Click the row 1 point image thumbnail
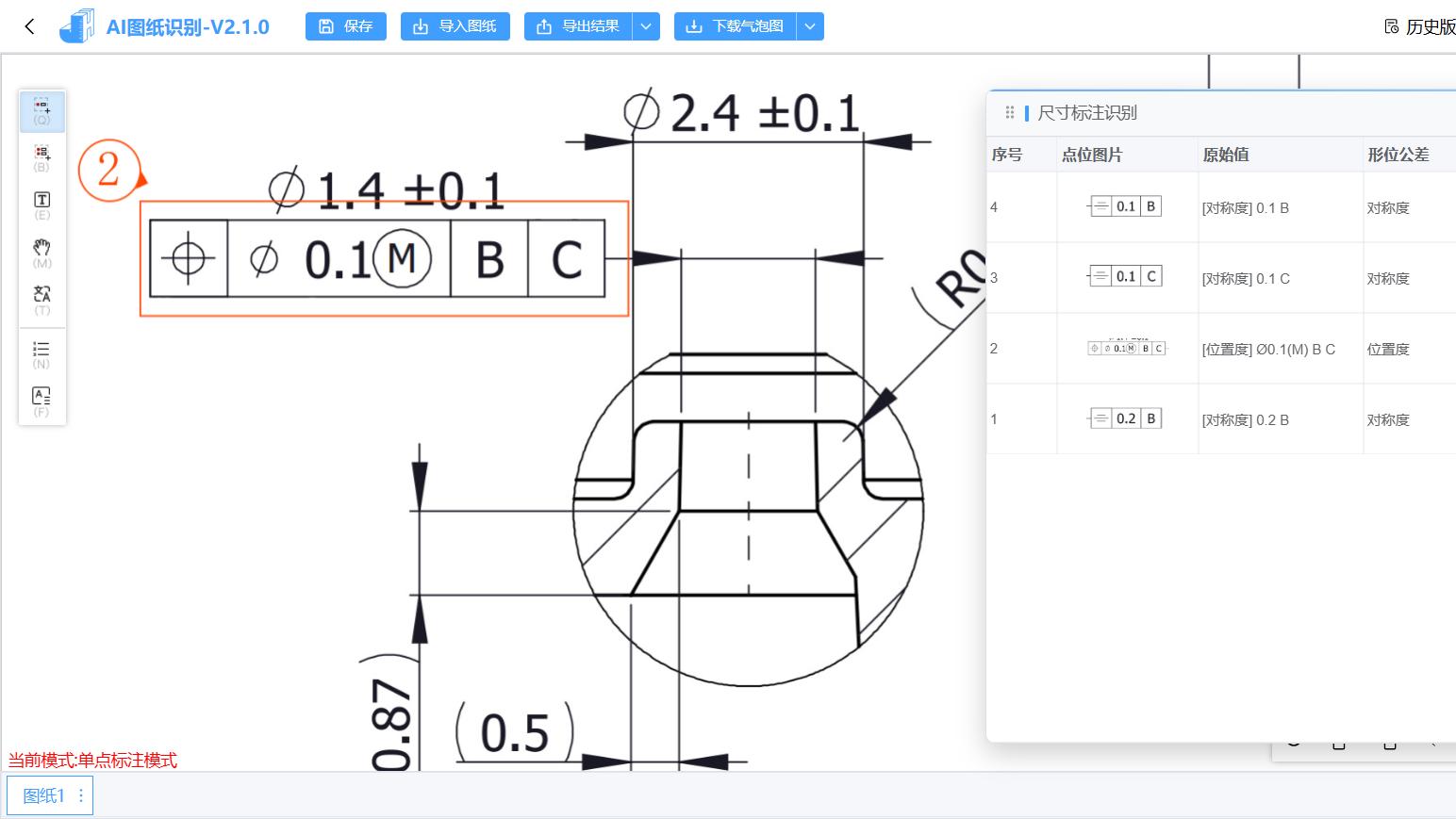Image resolution: width=1456 pixels, height=819 pixels. tap(1125, 418)
